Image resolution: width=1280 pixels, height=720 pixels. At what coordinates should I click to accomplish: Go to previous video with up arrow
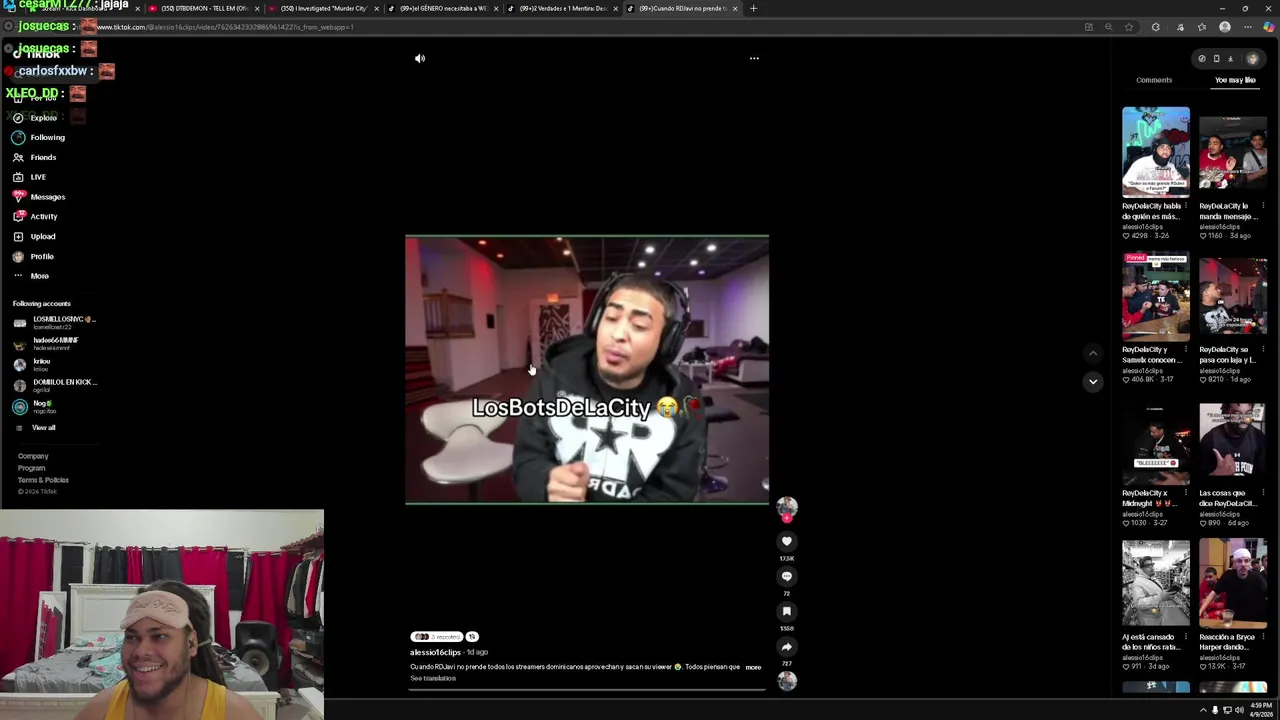click(x=1093, y=353)
